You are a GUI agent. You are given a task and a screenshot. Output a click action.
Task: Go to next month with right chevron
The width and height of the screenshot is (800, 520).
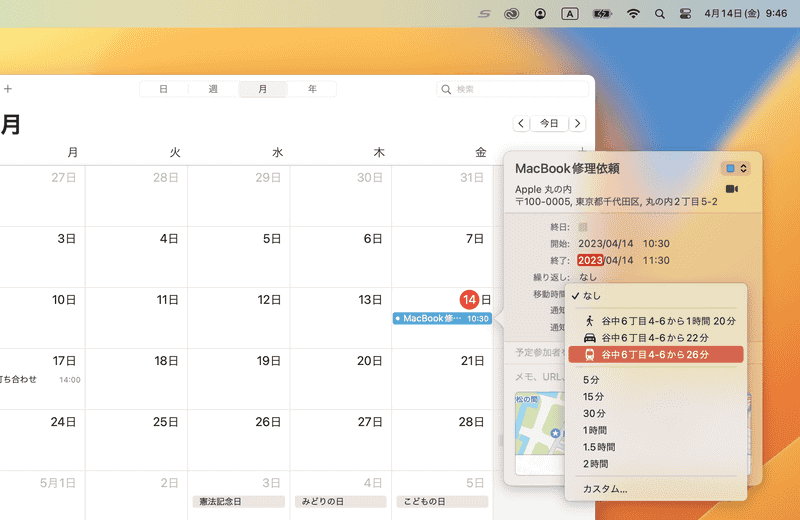(x=577, y=123)
